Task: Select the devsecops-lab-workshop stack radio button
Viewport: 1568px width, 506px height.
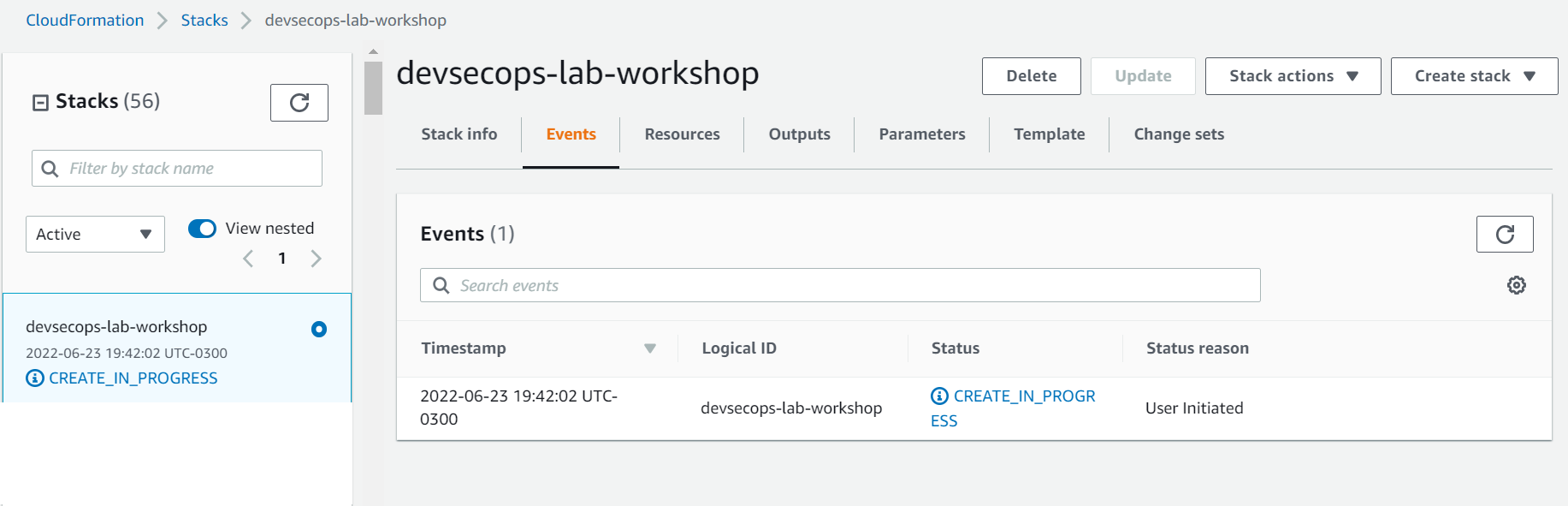Action: point(319,329)
